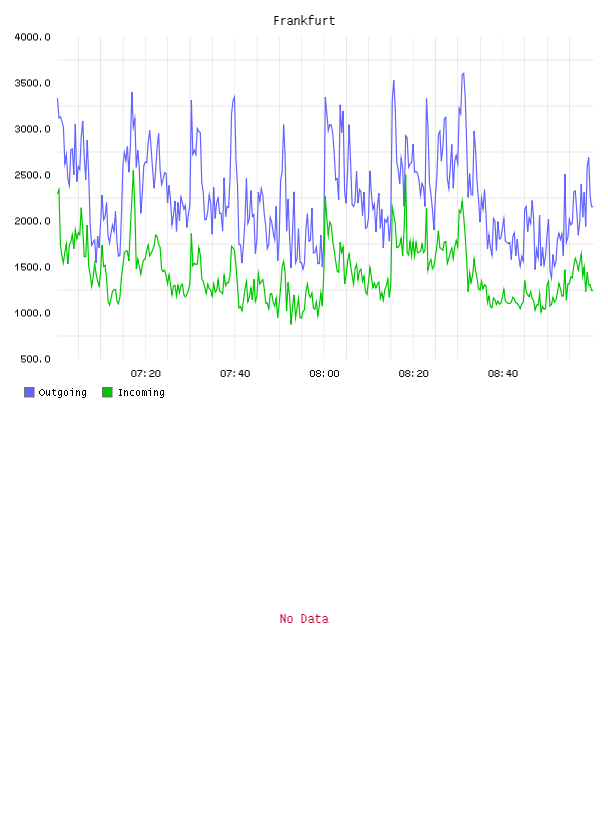Click the 1500.0 y-axis value
608x816 pixels.
[x=32, y=267]
